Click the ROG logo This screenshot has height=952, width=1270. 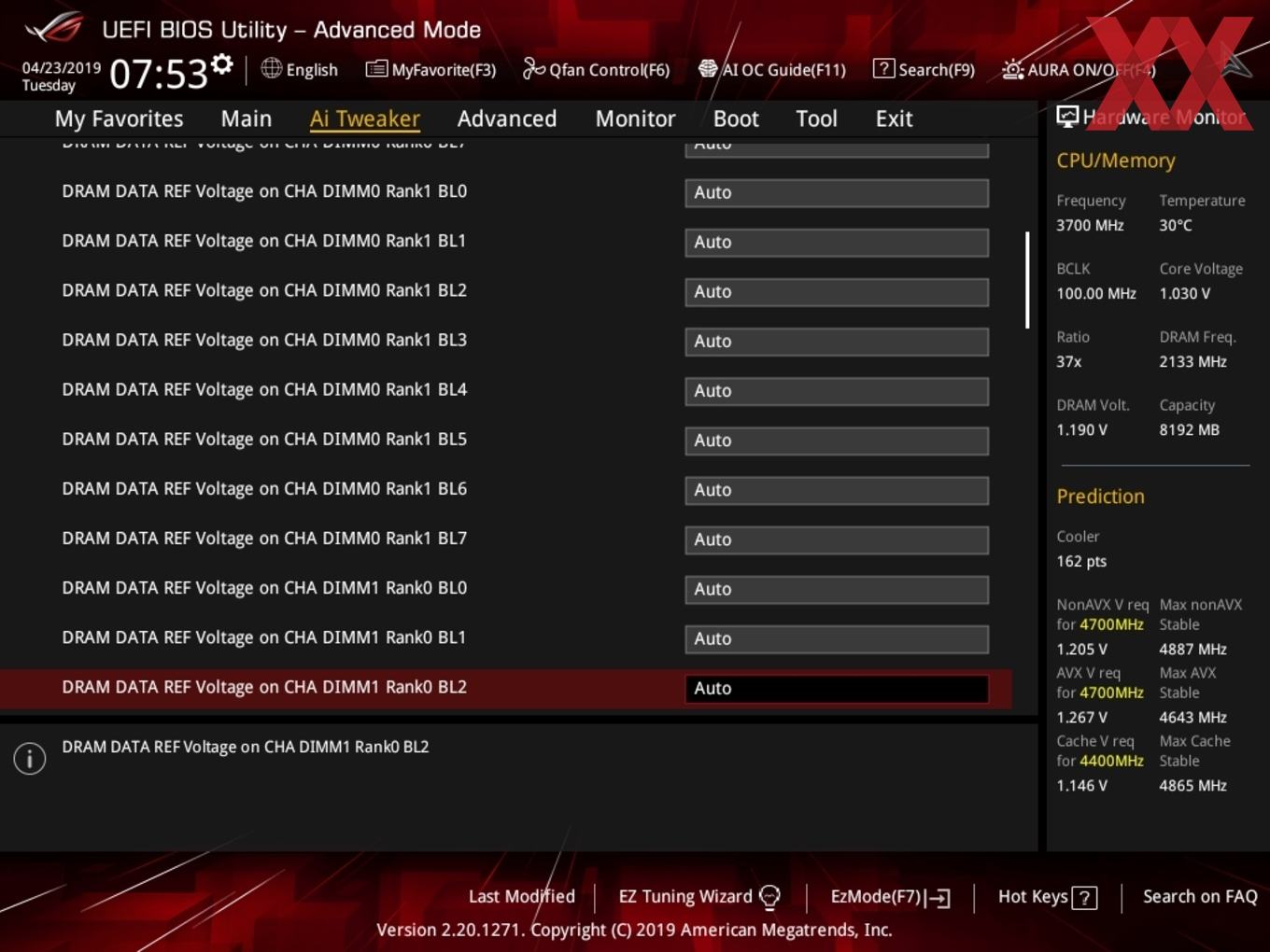53,28
